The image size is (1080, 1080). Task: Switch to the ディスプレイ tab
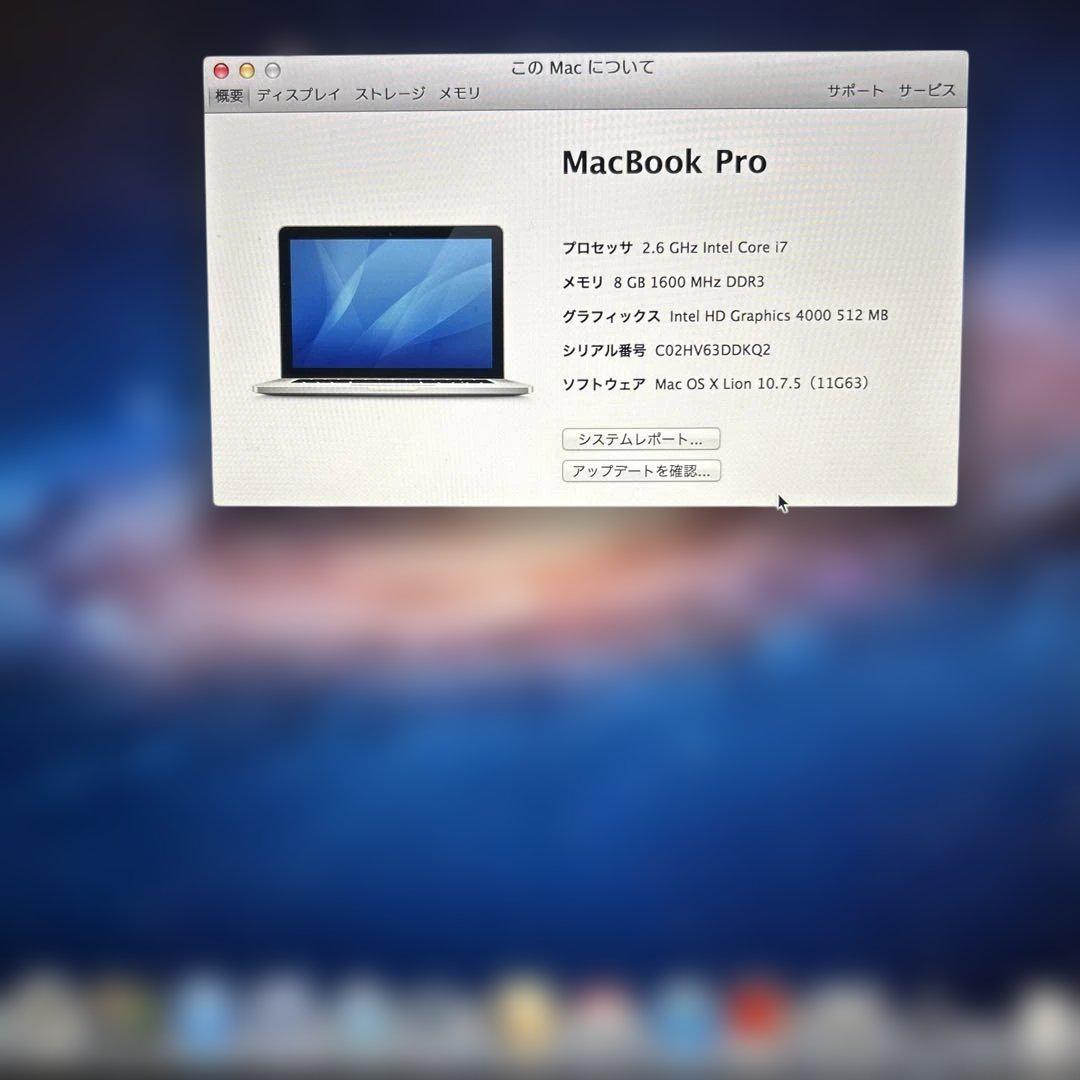point(299,94)
